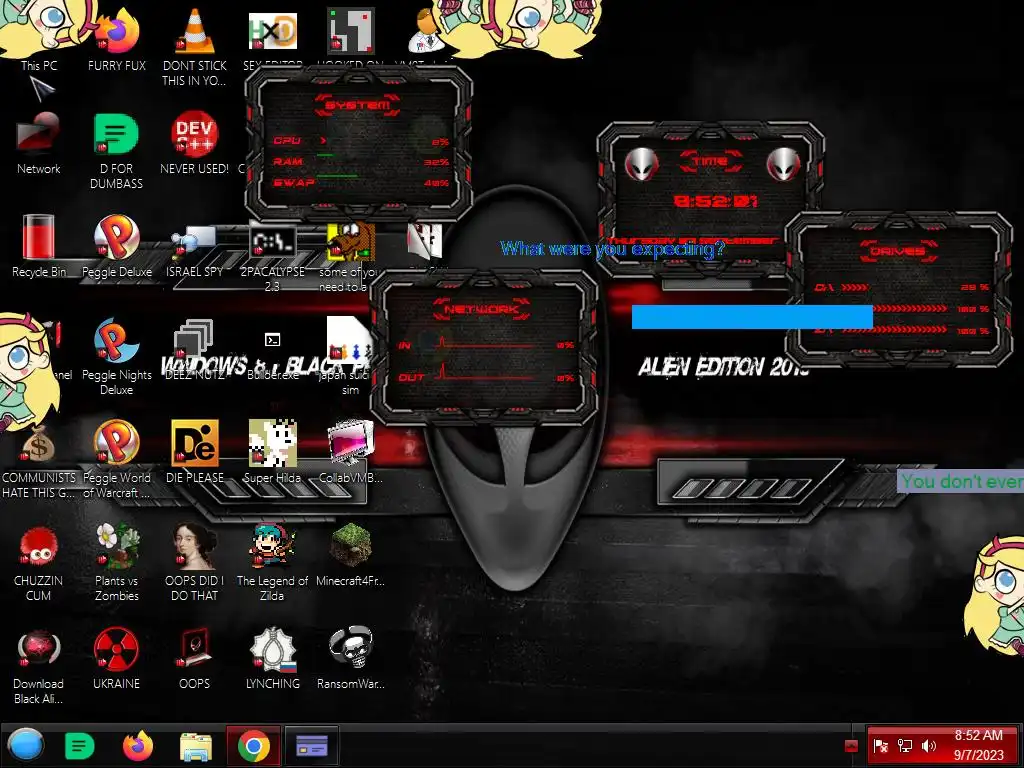Viewport: 1024px width, 768px height.
Task: Open the Minecraft4Fr grass block icon
Action: [351, 555]
